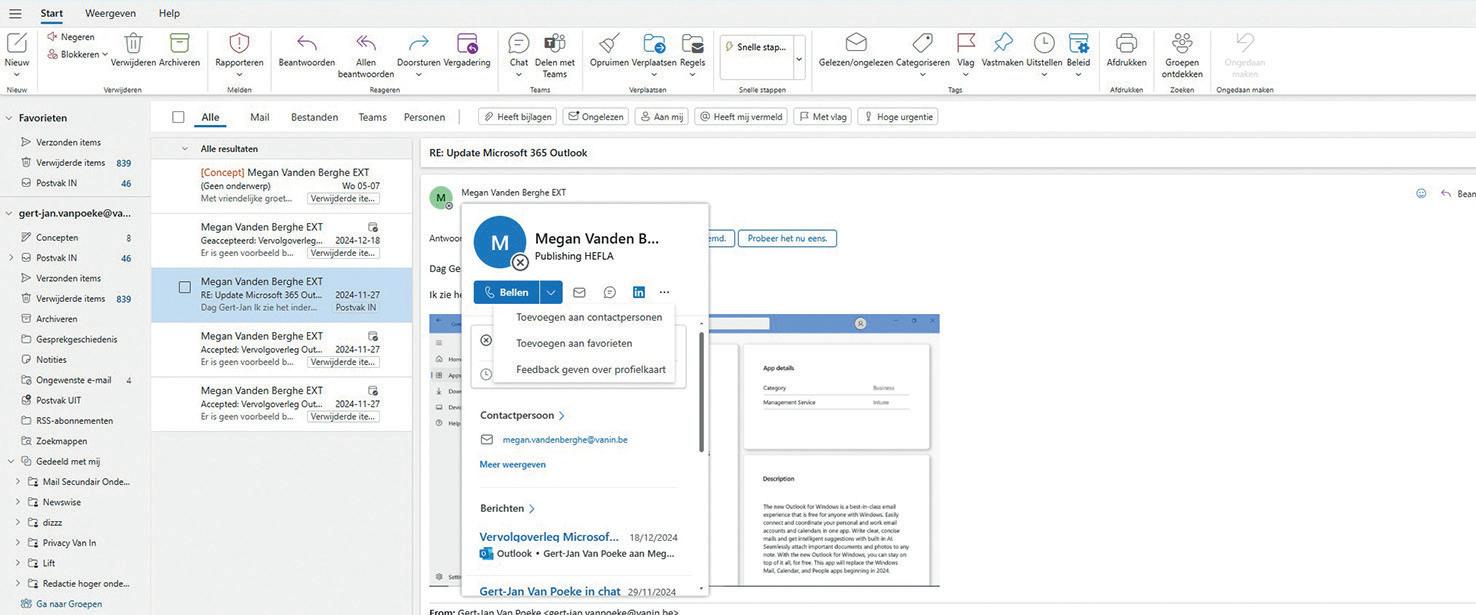The height and width of the screenshot is (615, 1476).
Task: Clean up the conversation with Opruimen
Action: [609, 43]
